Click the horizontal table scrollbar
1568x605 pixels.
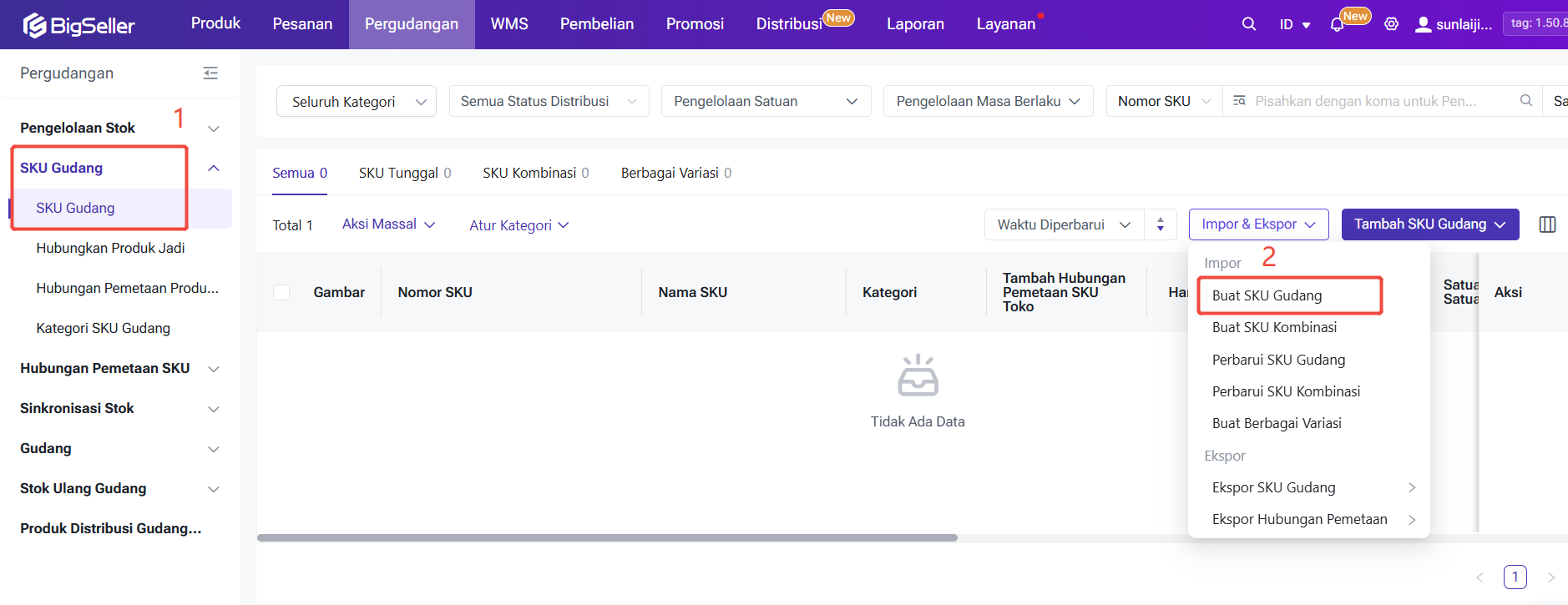(x=607, y=538)
